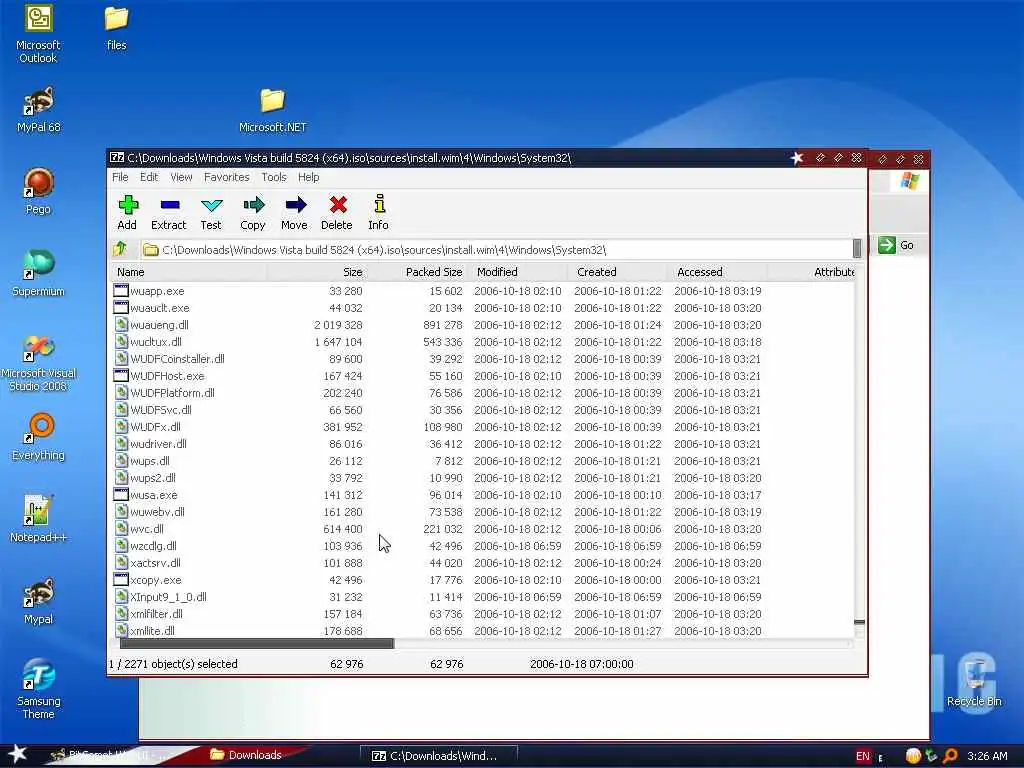
Task: Select file wups2.dll
Action: click(153, 477)
